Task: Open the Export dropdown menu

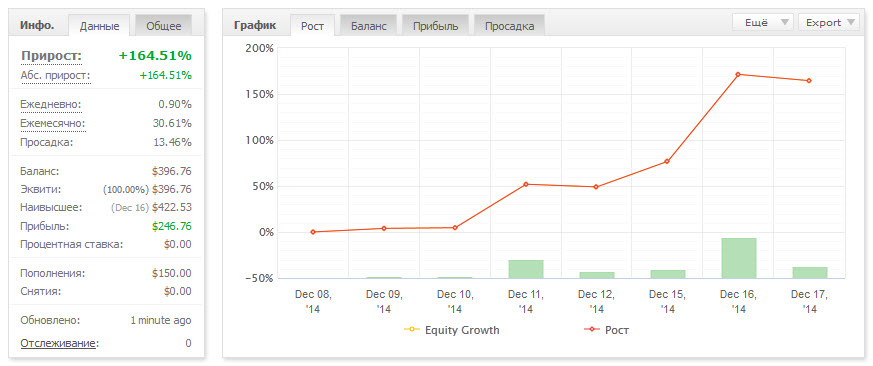Action: [828, 22]
